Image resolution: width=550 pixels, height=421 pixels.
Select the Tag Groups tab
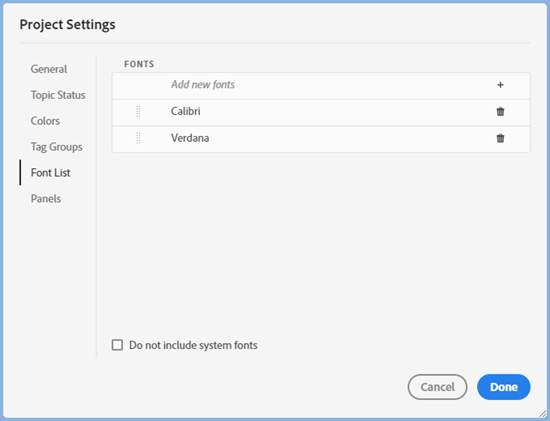tap(56, 147)
